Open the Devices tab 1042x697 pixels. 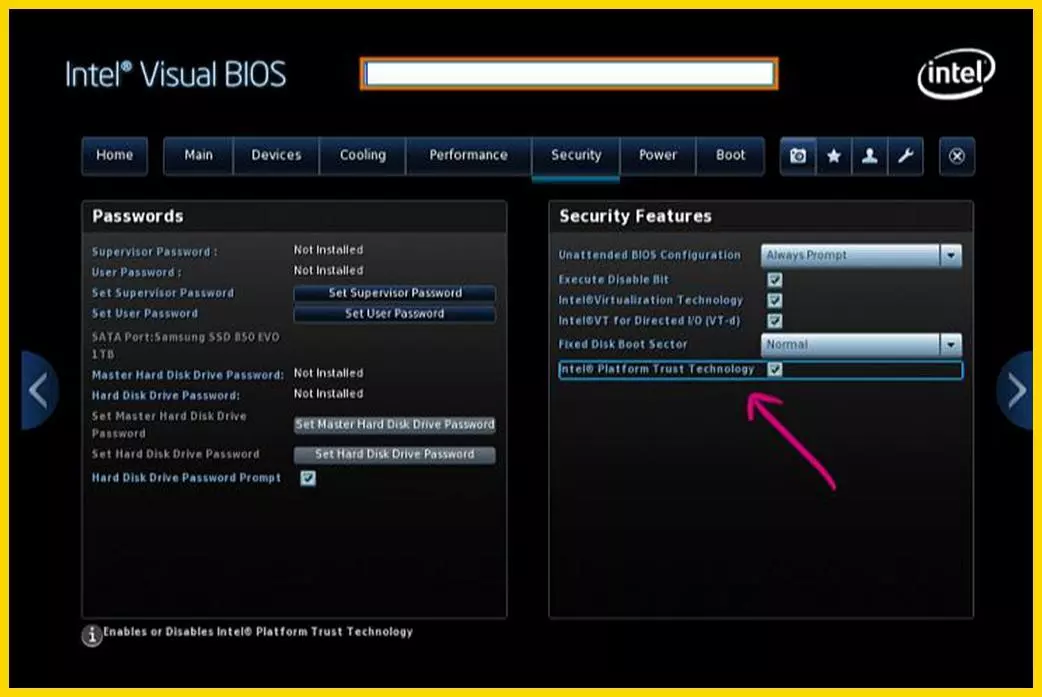(276, 155)
